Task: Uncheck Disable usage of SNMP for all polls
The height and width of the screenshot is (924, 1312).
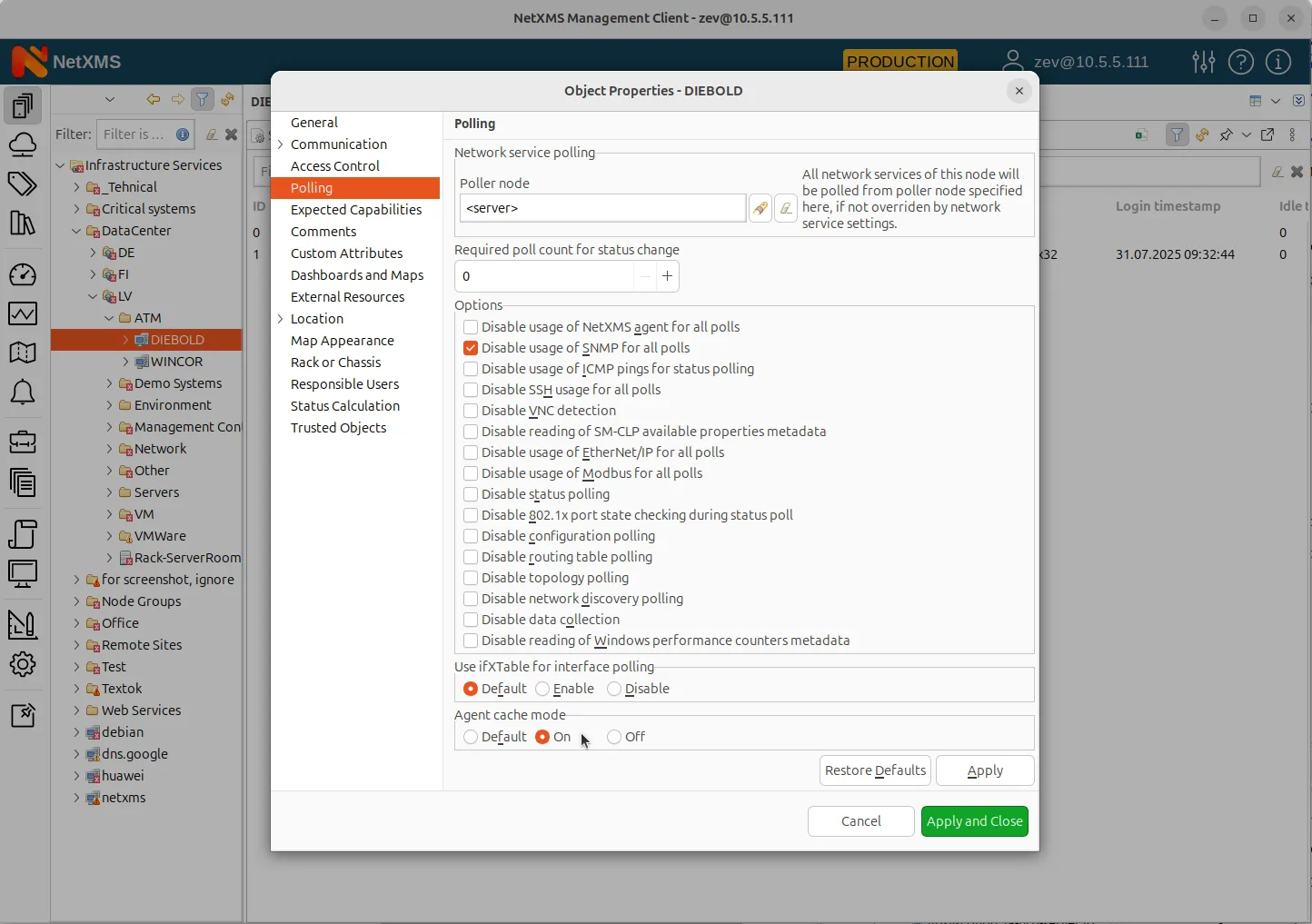Action: (x=471, y=348)
